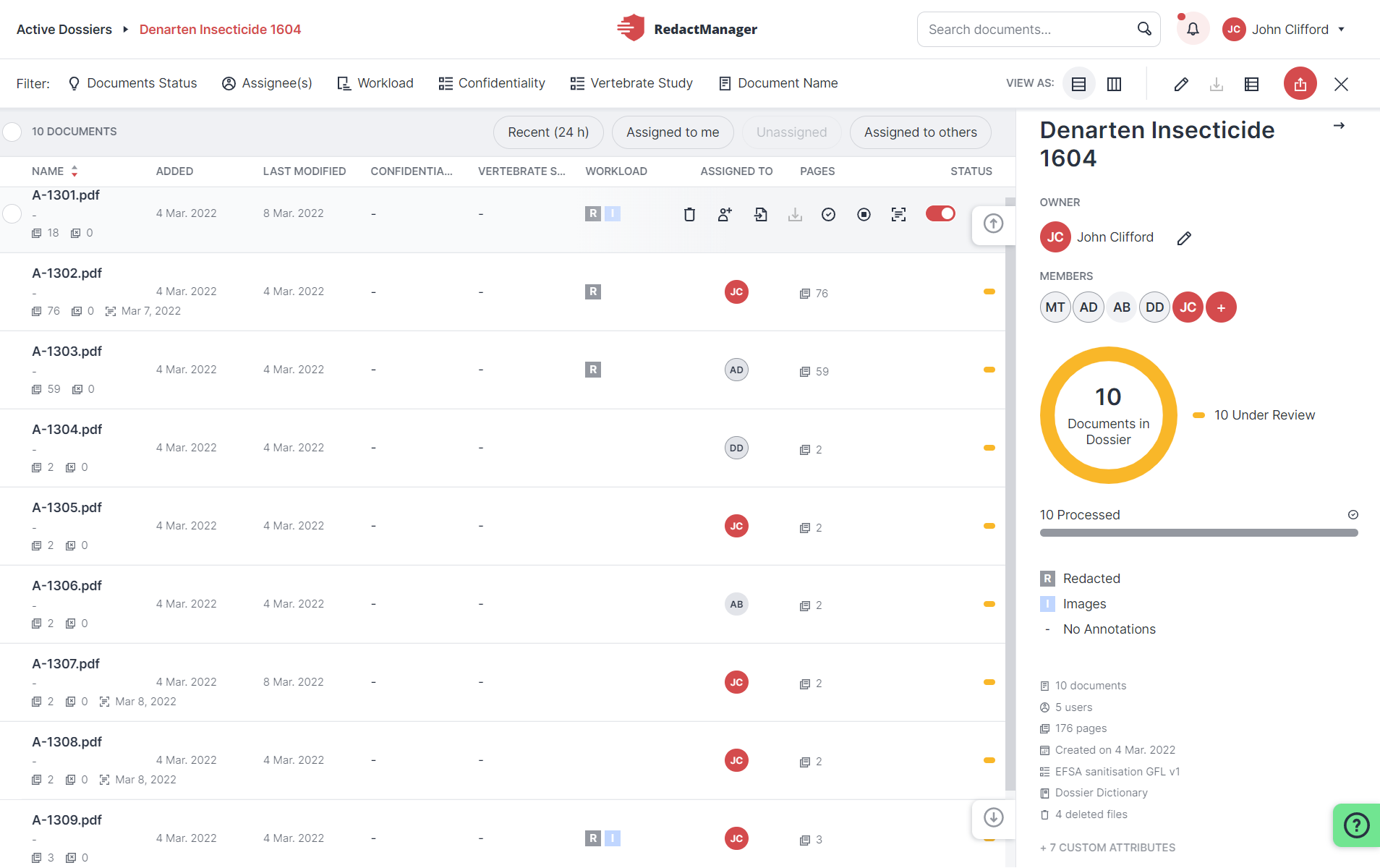
Task: Click the download icon in A-1301.pdf row
Action: pyautogui.click(x=795, y=214)
